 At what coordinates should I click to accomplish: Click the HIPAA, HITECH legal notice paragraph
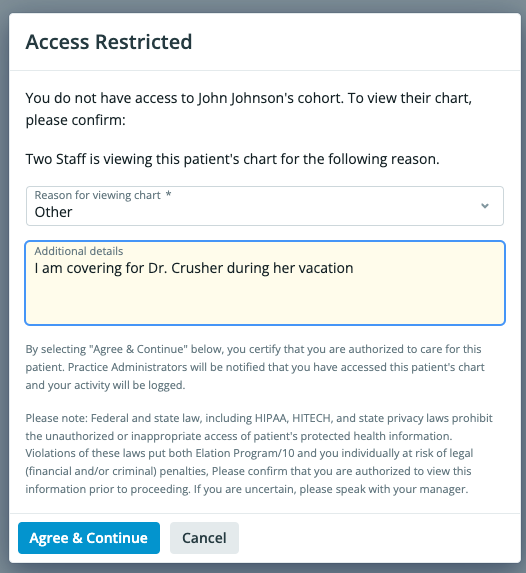(259, 454)
